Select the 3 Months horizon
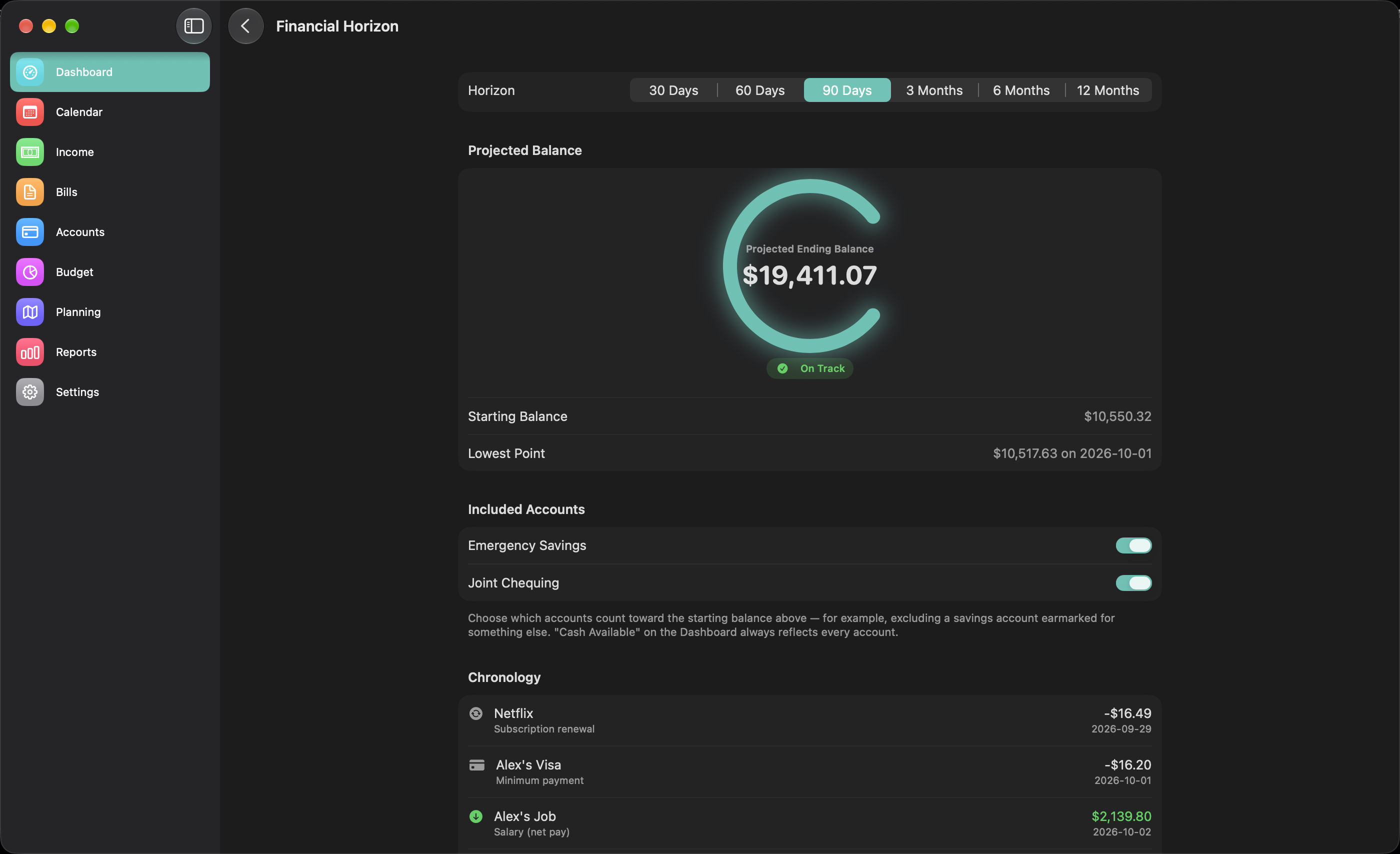Screen dimensions: 1400x854 coord(934,90)
